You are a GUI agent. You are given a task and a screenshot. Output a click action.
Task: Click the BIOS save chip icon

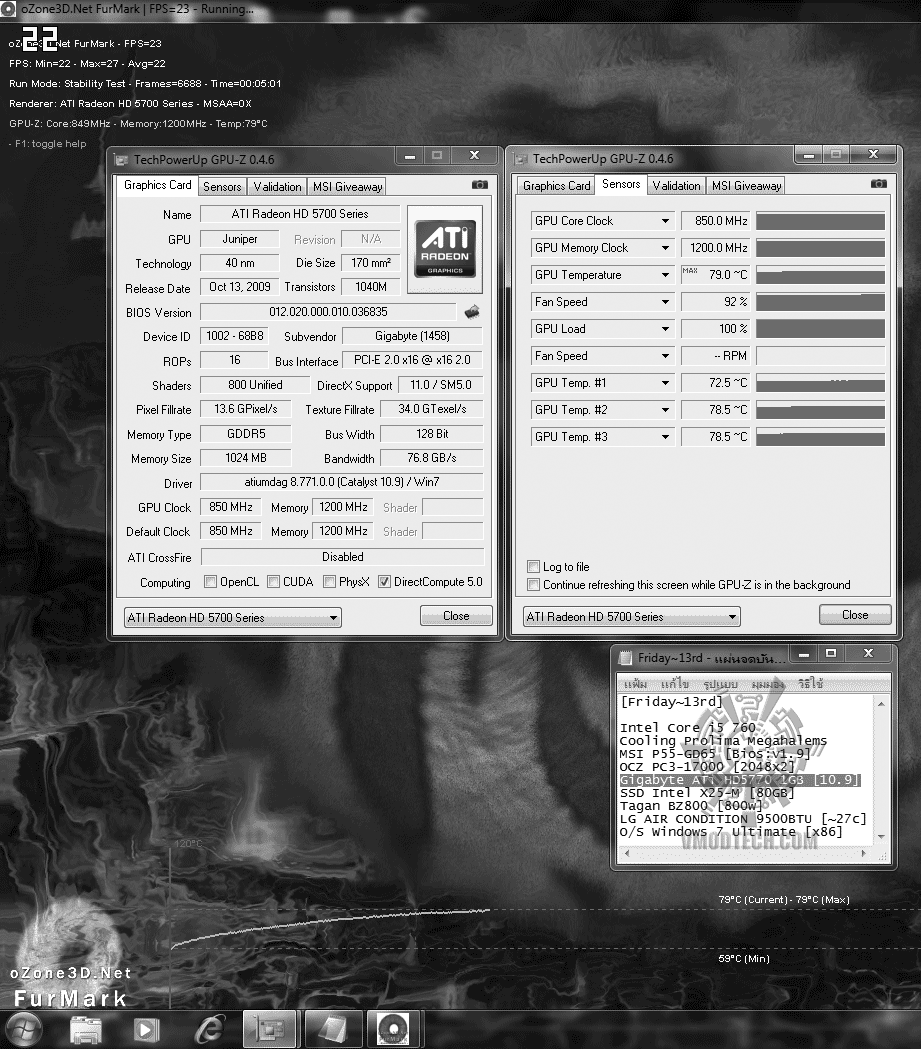[x=472, y=312]
